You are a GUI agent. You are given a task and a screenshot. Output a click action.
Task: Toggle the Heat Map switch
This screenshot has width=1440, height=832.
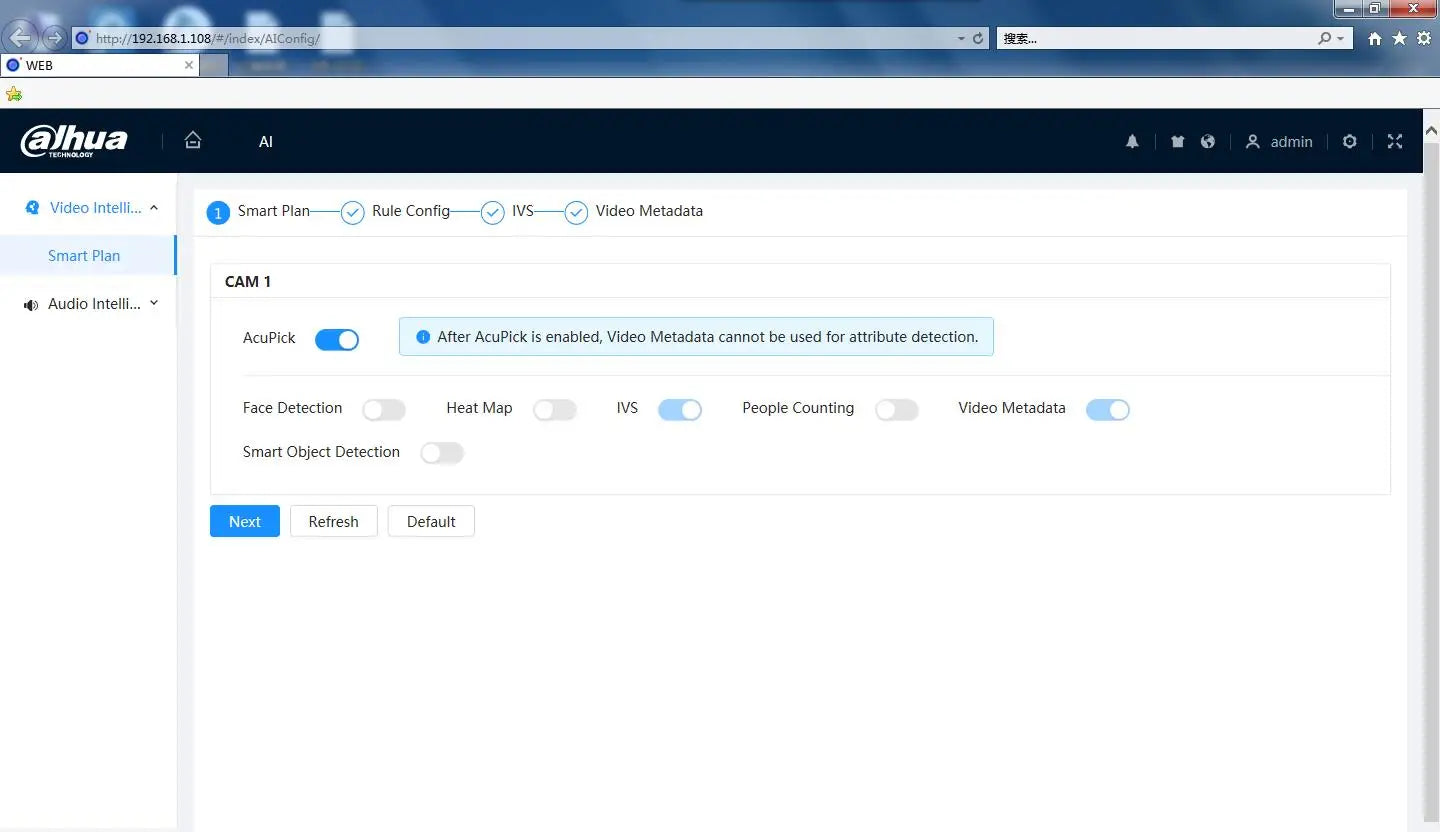(x=555, y=410)
